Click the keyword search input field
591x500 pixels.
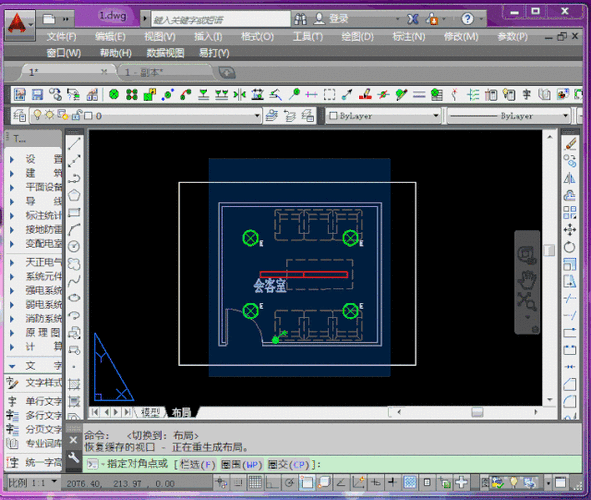click(x=220, y=19)
